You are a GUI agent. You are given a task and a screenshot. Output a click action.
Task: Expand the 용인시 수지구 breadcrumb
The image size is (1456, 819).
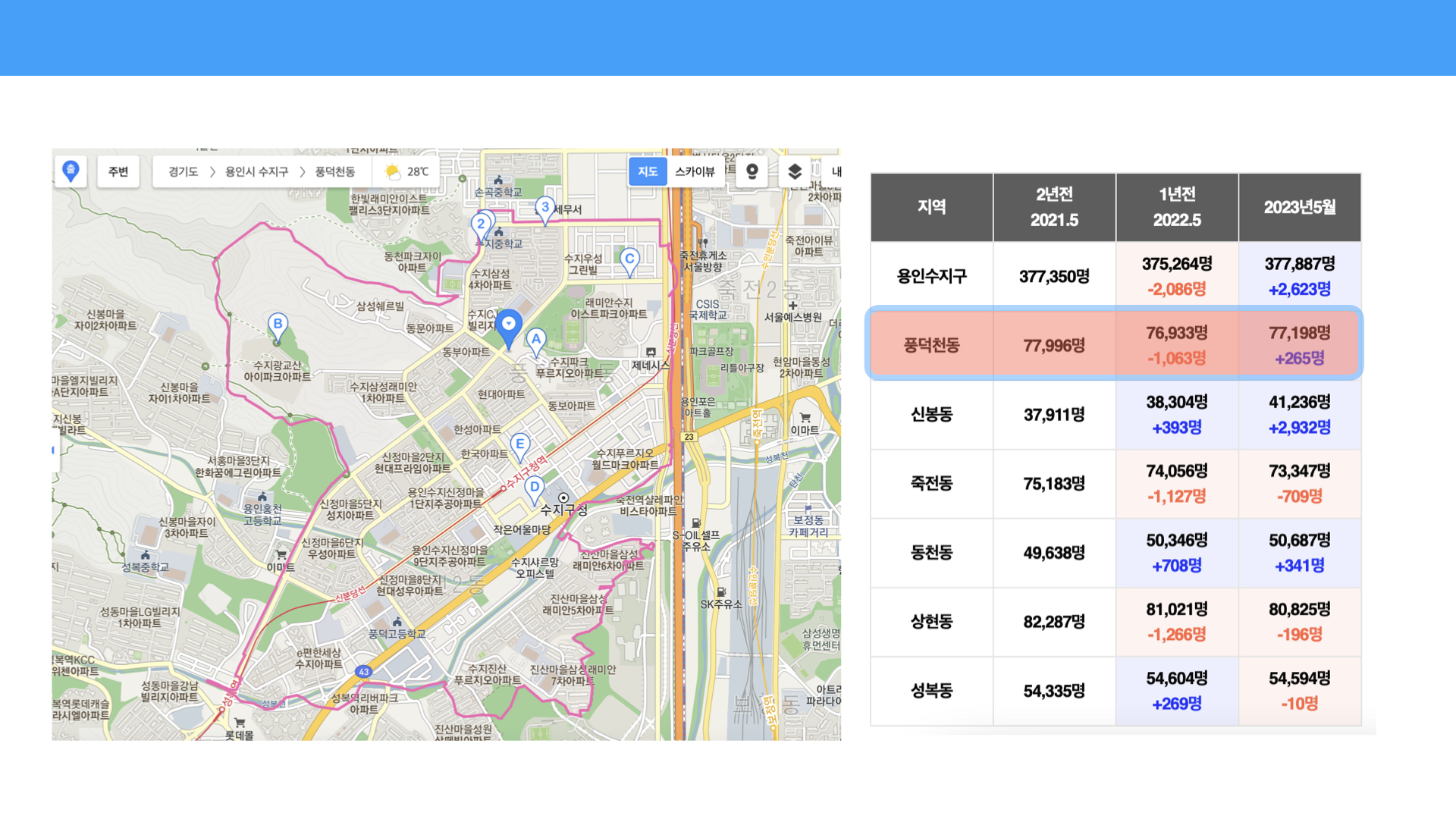click(256, 172)
